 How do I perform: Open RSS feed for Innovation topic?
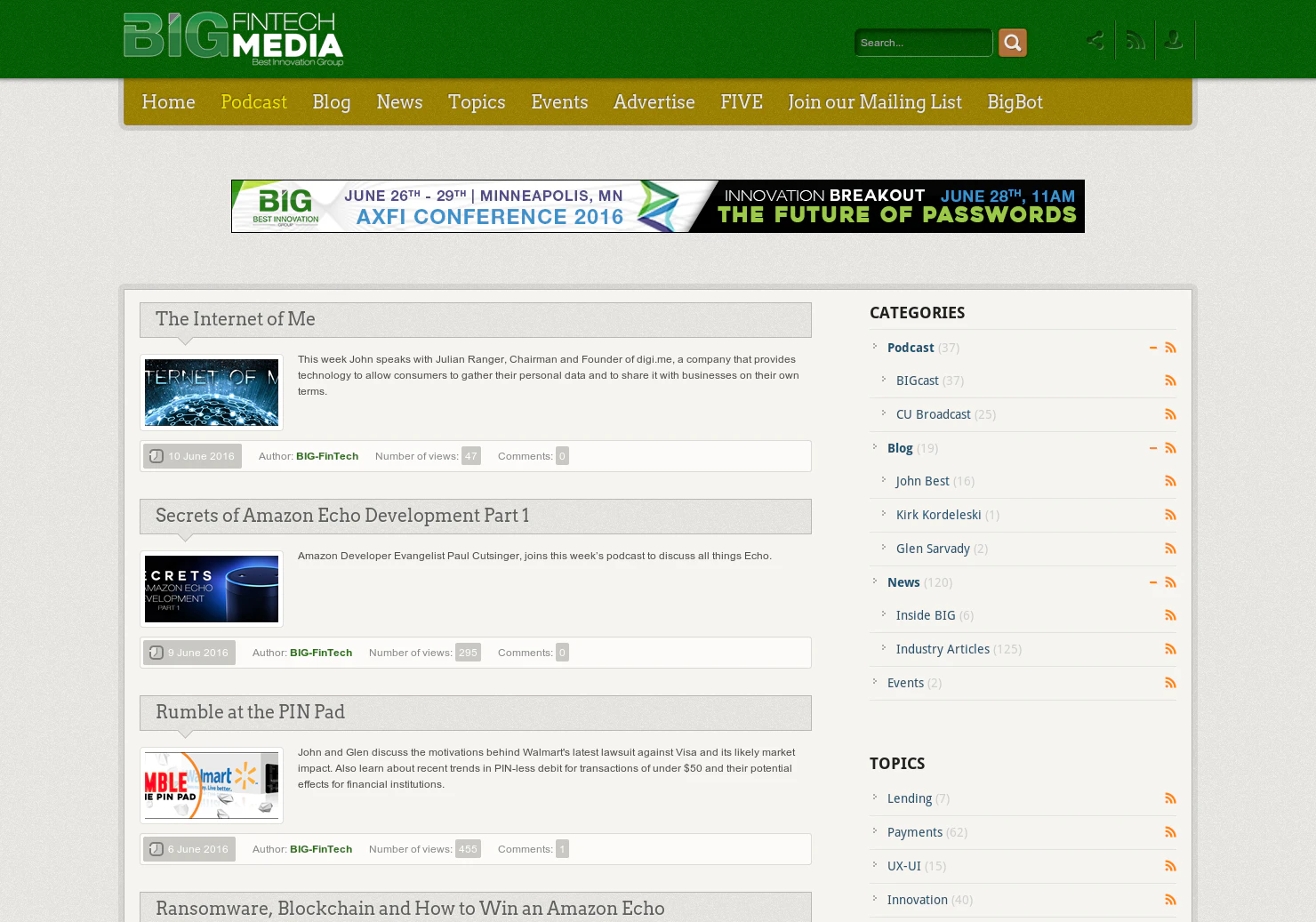click(x=1170, y=900)
